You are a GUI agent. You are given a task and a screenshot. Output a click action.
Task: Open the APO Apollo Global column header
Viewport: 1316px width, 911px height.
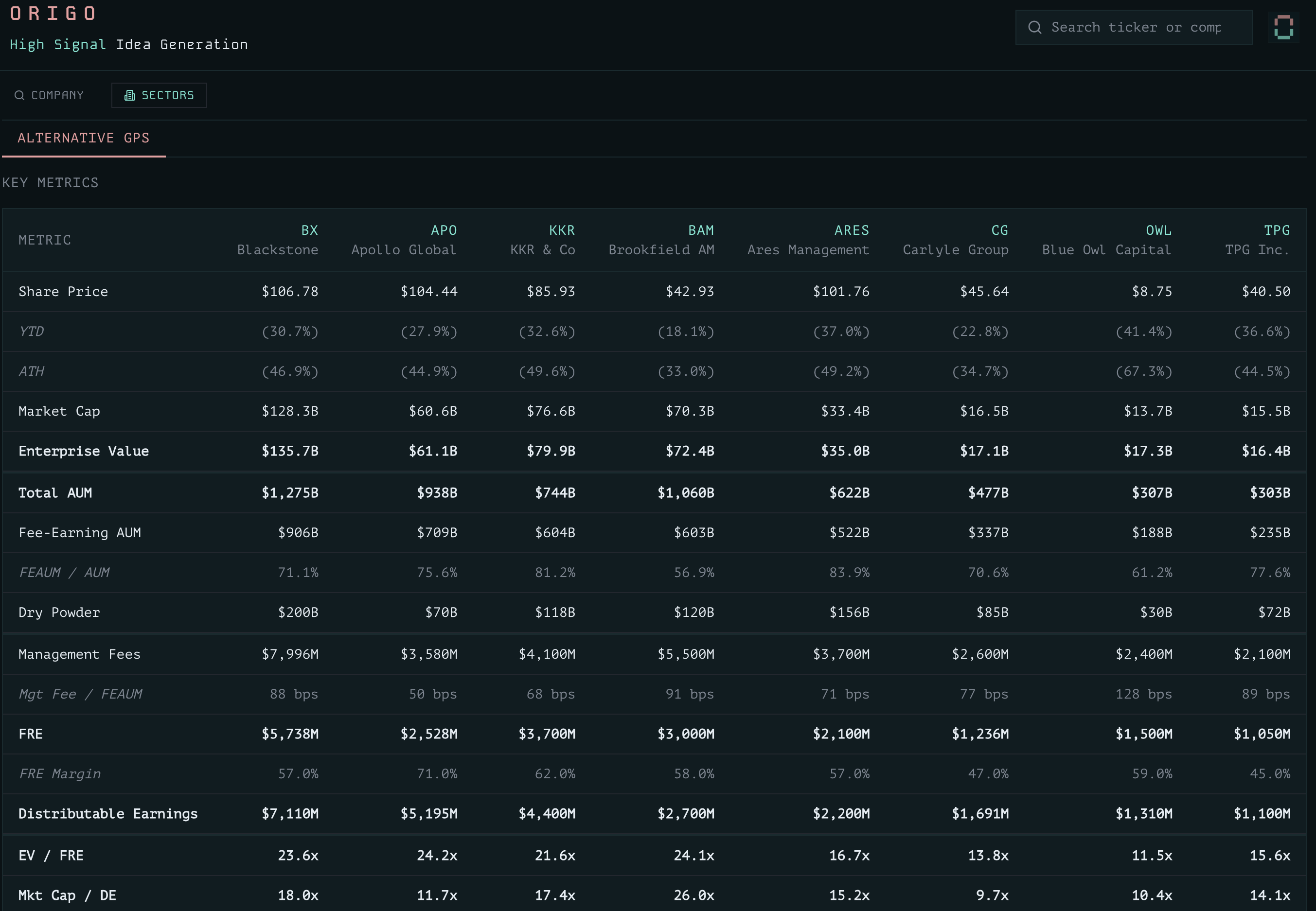pyautogui.click(x=443, y=230)
